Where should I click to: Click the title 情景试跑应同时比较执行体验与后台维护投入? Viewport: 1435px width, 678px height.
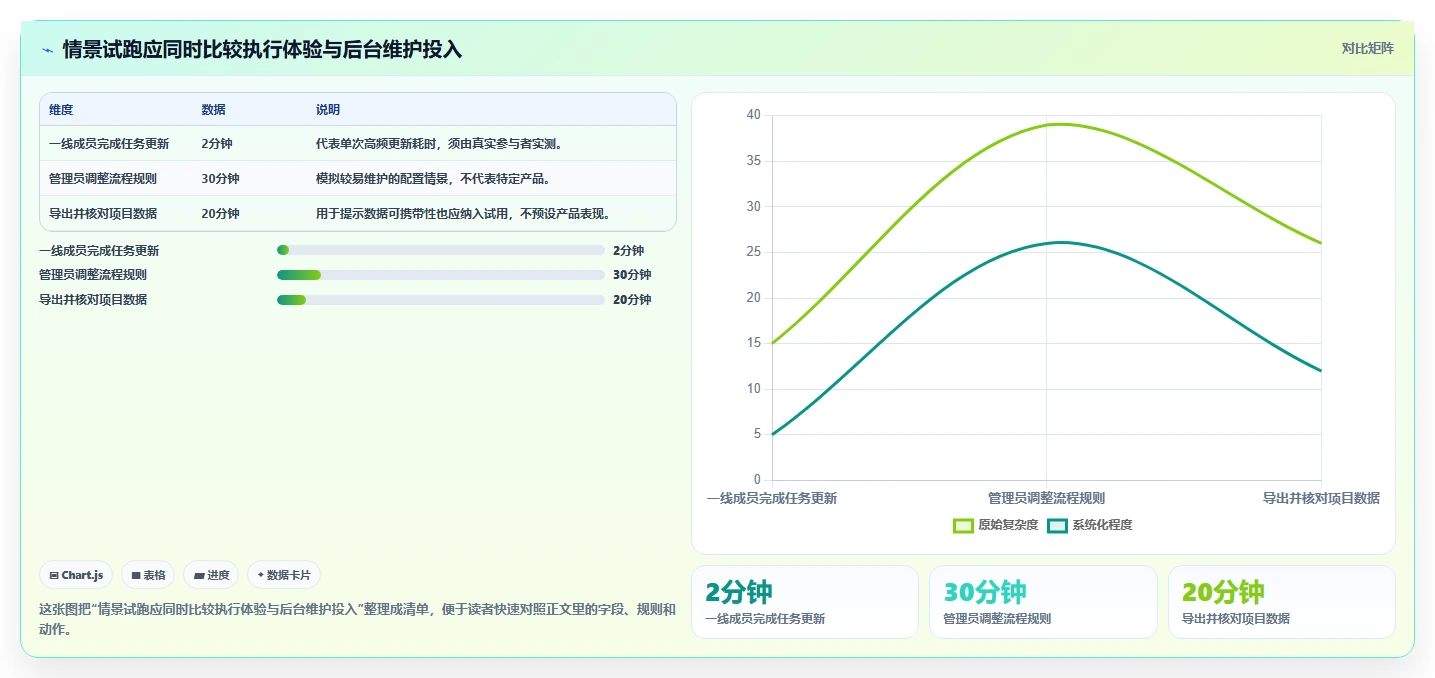(262, 49)
